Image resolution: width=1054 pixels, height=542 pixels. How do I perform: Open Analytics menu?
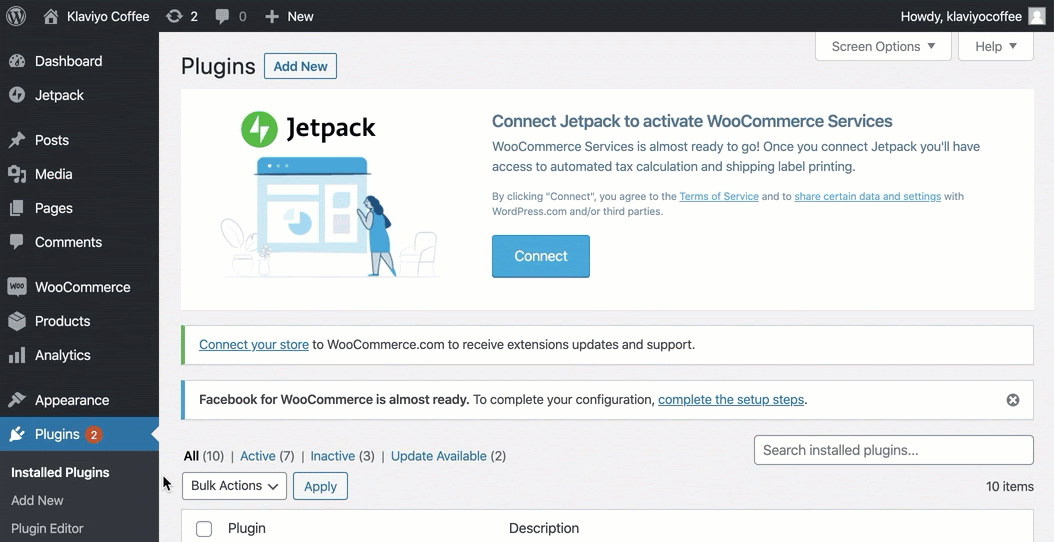(x=63, y=355)
